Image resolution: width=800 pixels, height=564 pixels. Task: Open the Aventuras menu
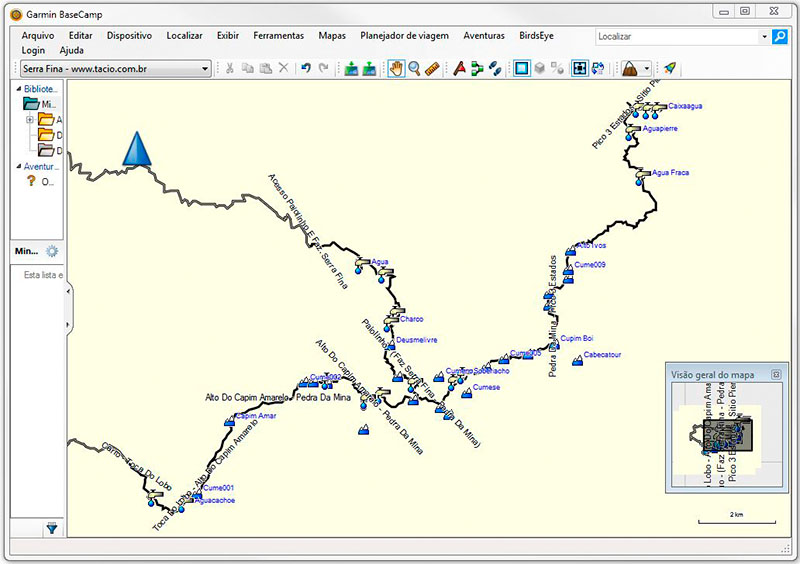[484, 36]
